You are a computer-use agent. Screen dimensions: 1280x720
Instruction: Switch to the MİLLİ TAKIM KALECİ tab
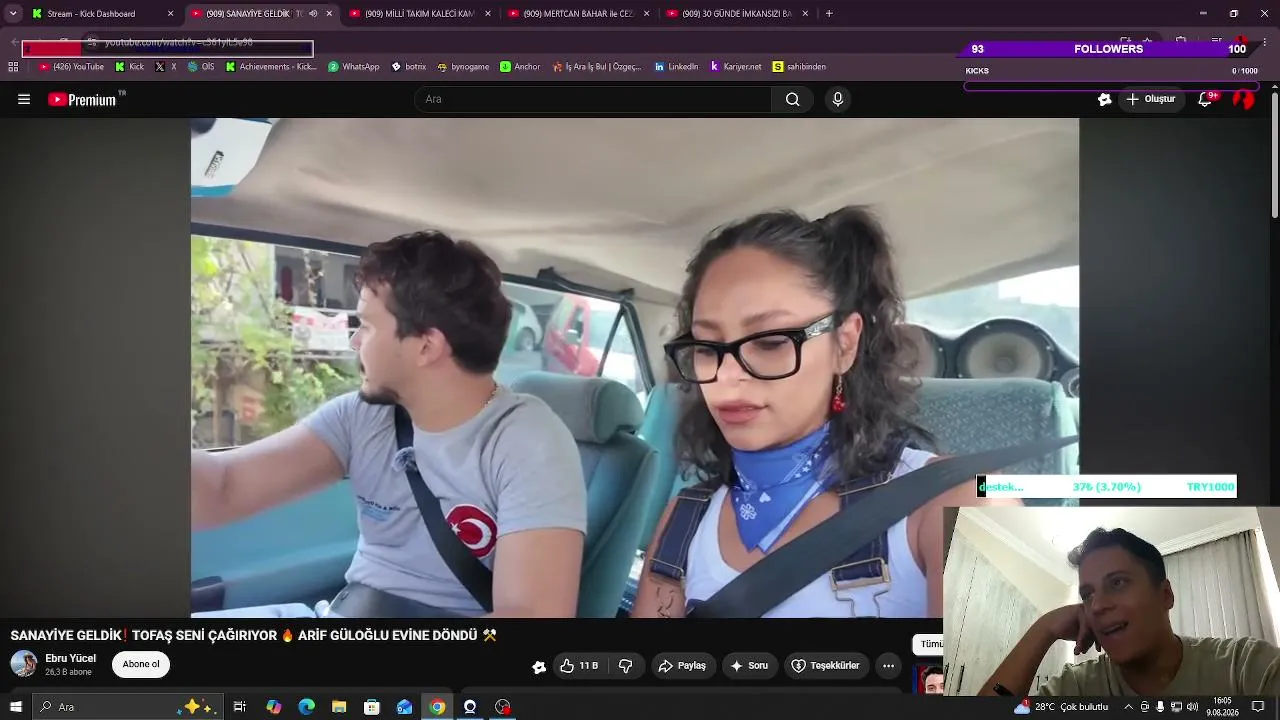[418, 14]
